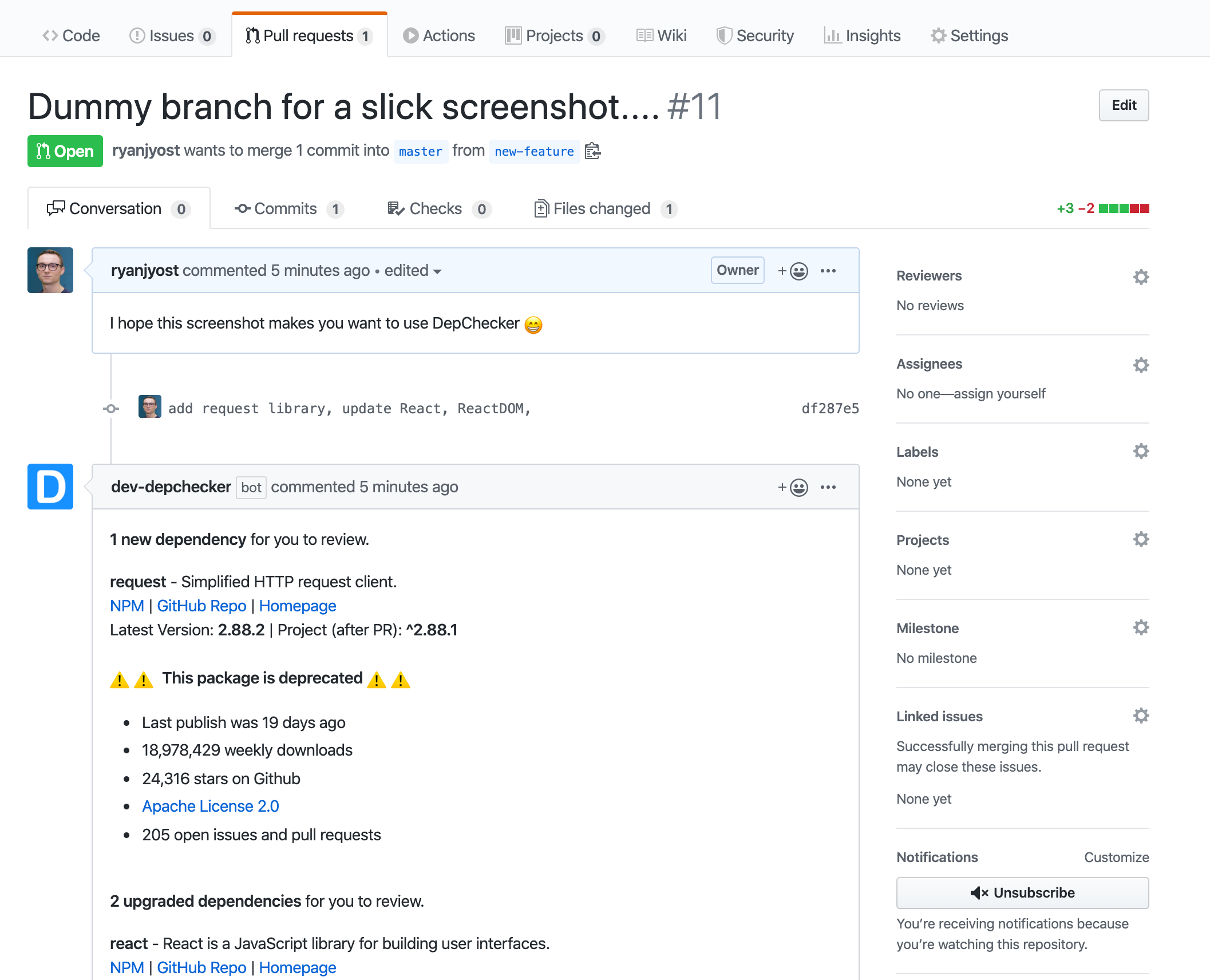Add a reaction to dev-depchecker's comment
Screen dimensions: 1210x980
click(793, 487)
